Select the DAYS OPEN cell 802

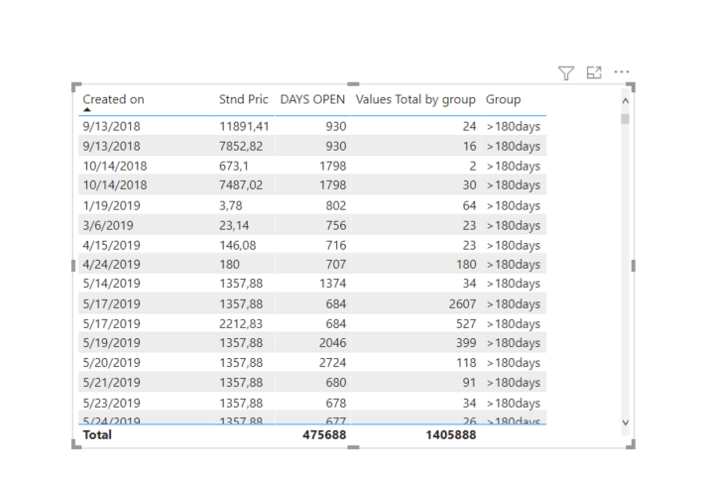pos(336,205)
